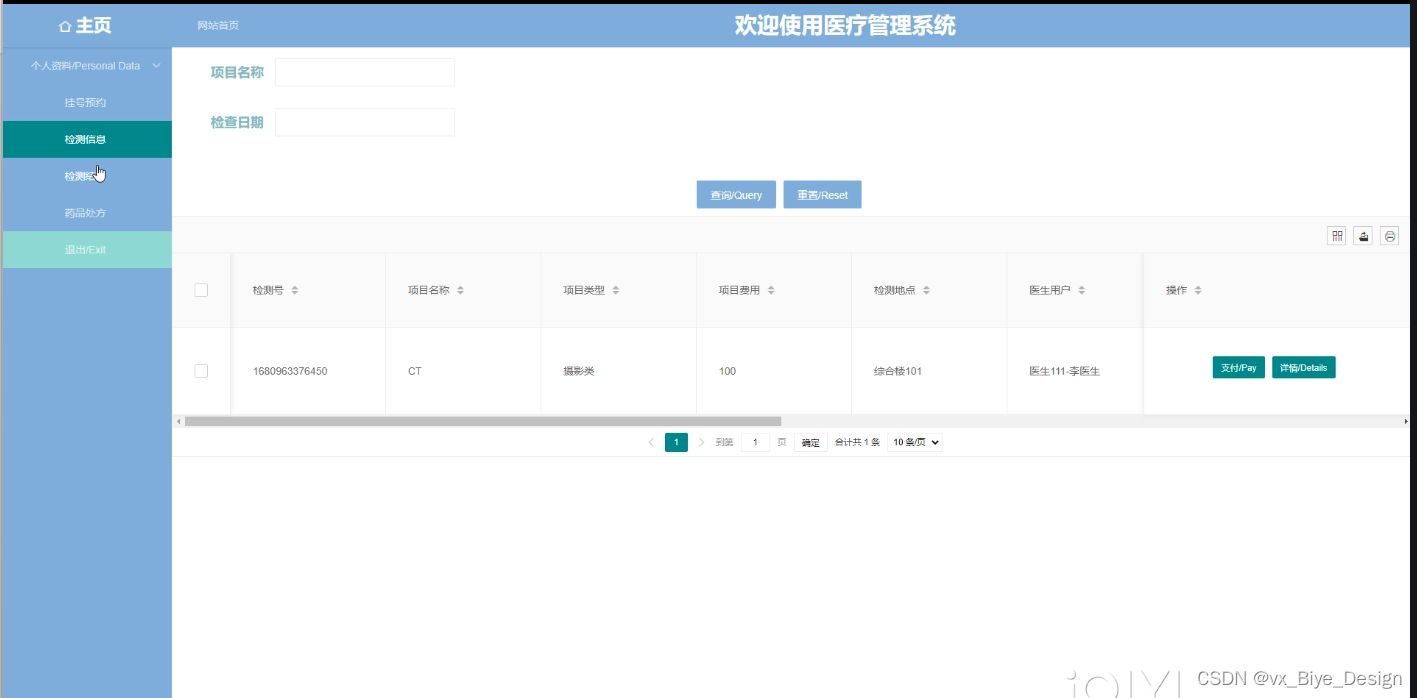This screenshot has width=1417, height=698.
Task: Click the 主页 title text
Action: [94, 26]
